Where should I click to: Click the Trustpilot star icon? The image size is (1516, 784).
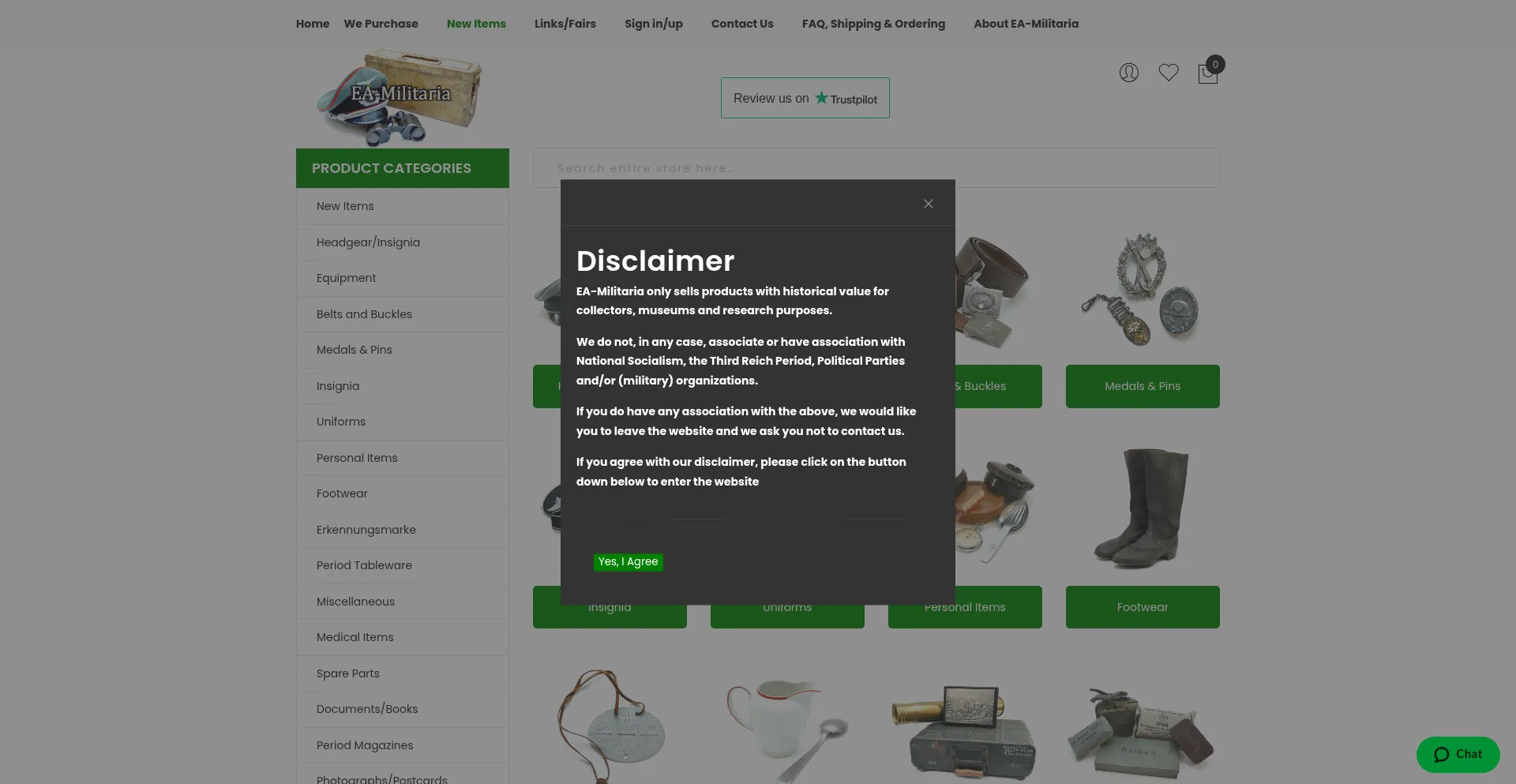click(821, 97)
